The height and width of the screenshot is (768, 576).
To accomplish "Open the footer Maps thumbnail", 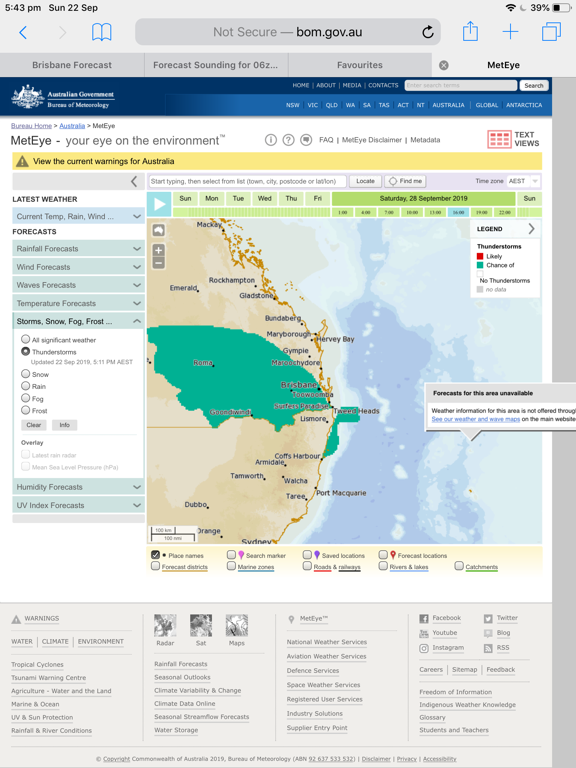I will pos(237,625).
